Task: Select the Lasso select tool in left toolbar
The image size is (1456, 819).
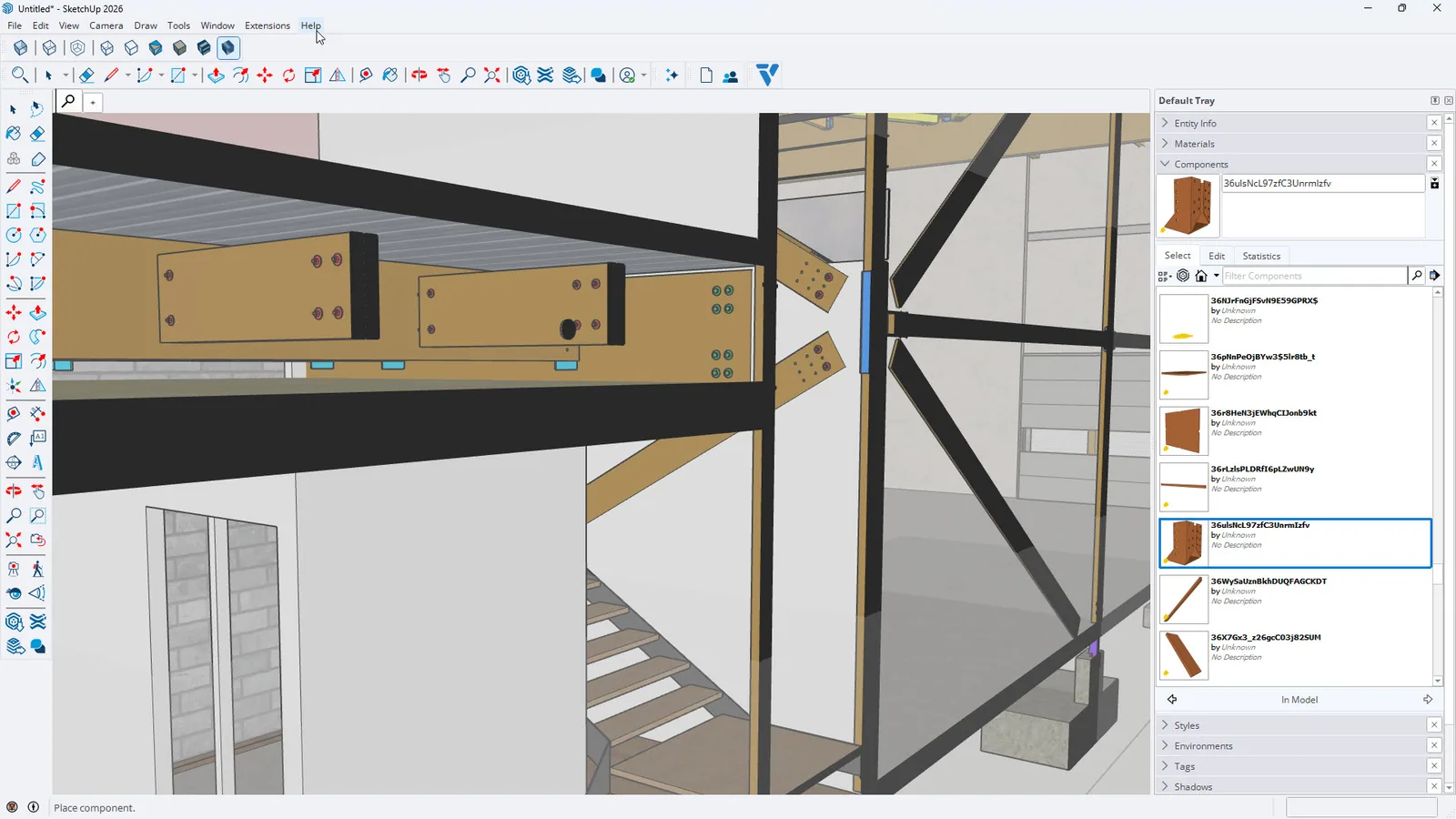Action: tap(37, 109)
